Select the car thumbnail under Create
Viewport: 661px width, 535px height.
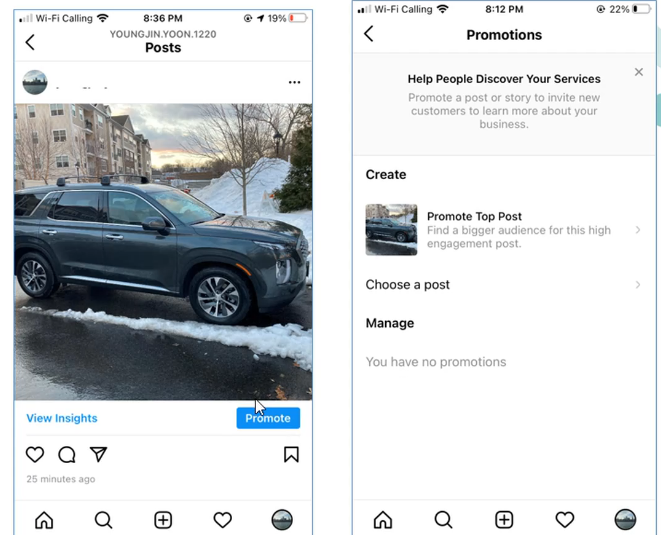(391, 230)
